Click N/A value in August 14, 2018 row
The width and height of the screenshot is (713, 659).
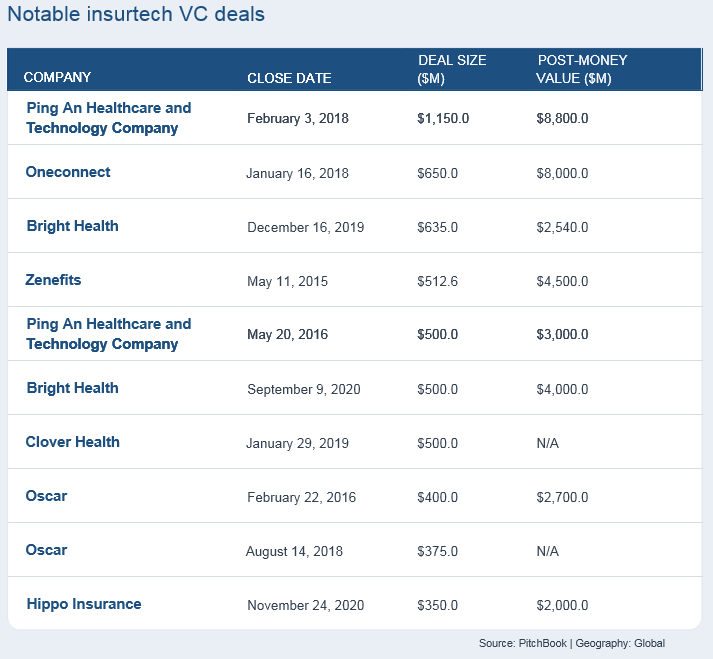[547, 551]
